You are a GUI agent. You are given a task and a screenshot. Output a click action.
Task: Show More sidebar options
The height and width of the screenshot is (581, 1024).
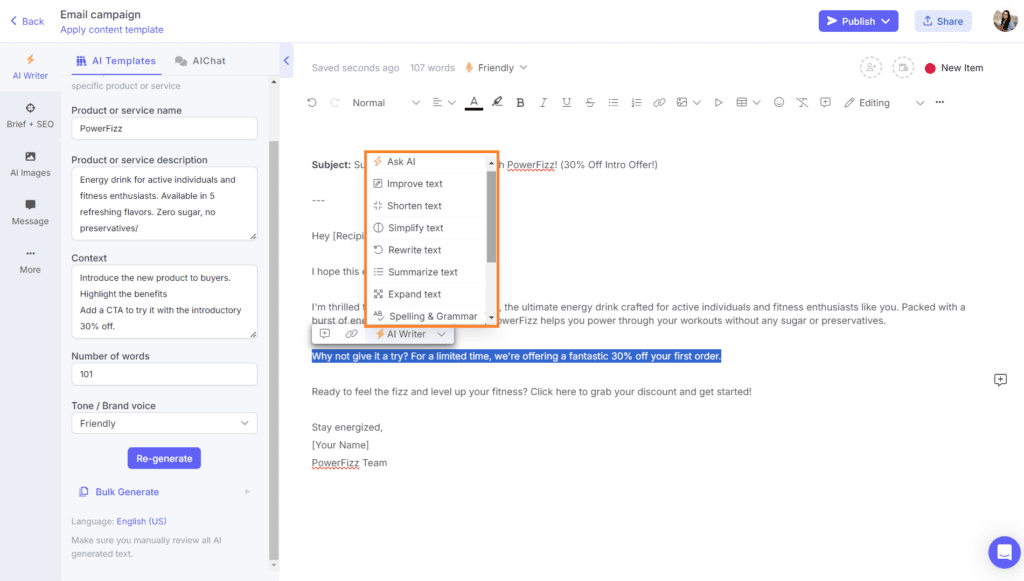click(x=30, y=261)
